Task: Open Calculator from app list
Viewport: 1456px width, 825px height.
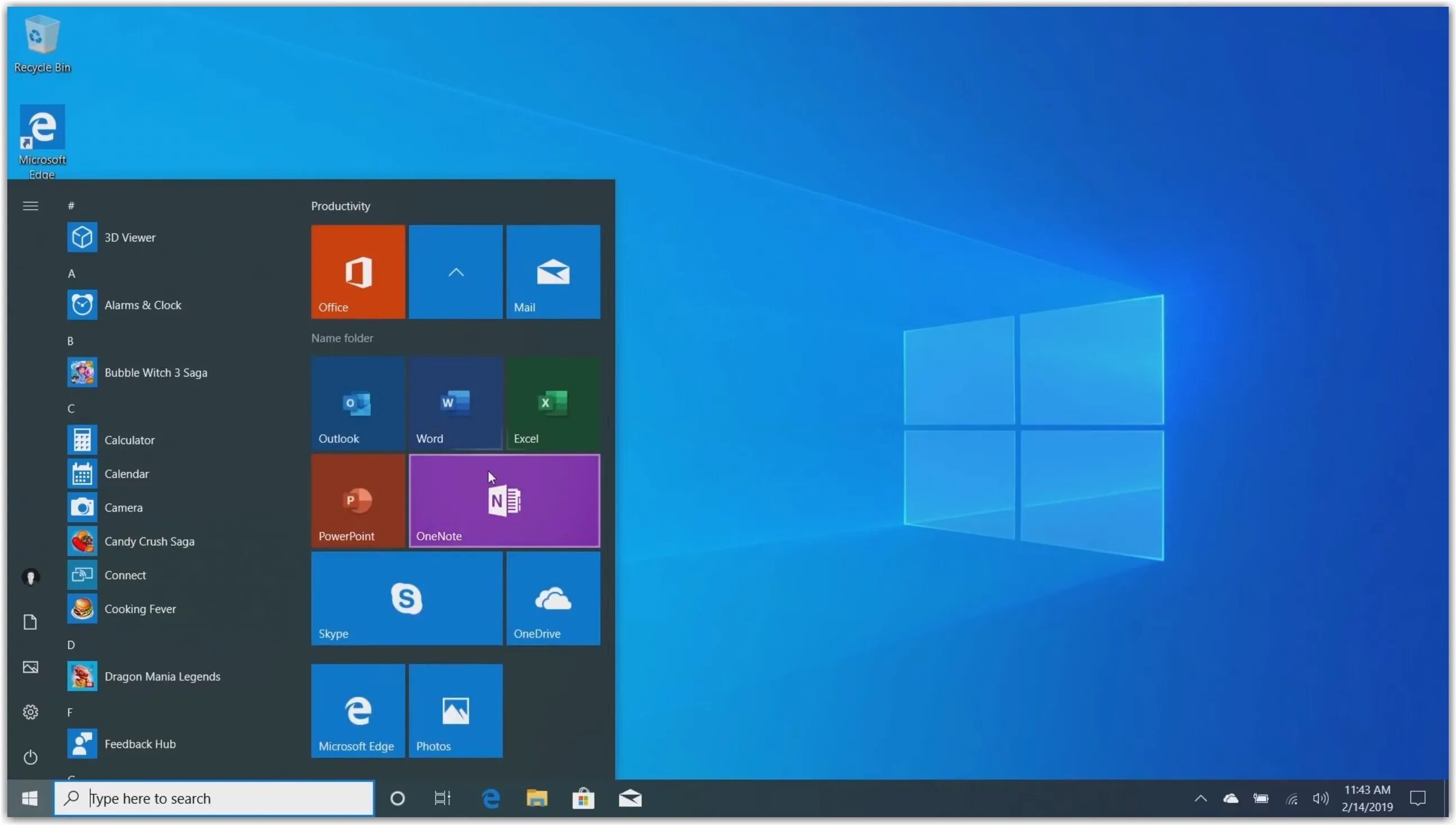Action: (129, 440)
